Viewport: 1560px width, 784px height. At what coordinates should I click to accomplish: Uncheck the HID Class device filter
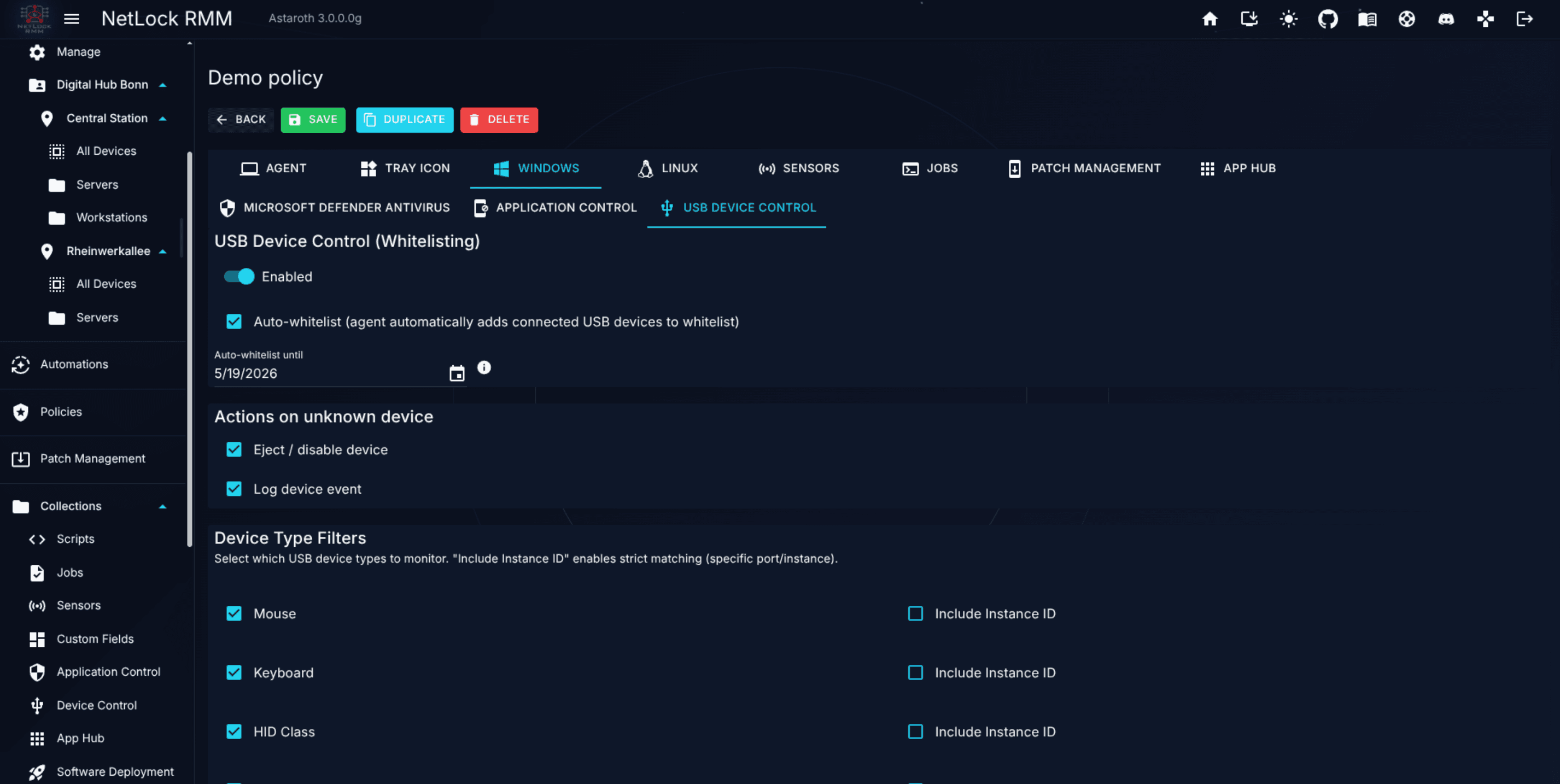(x=234, y=732)
